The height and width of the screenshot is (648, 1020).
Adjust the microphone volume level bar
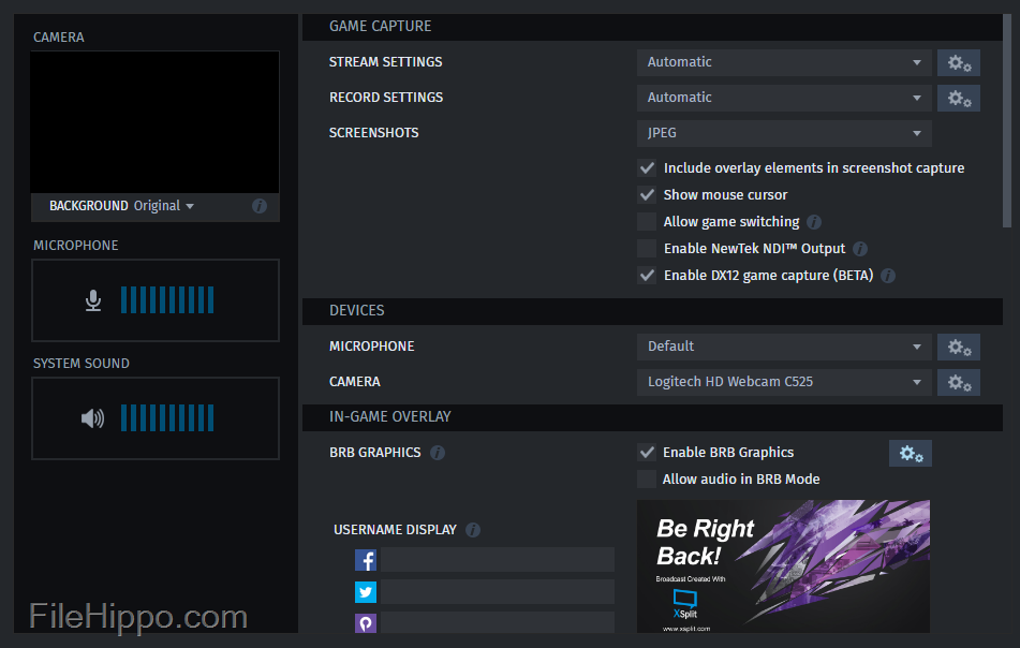(167, 300)
